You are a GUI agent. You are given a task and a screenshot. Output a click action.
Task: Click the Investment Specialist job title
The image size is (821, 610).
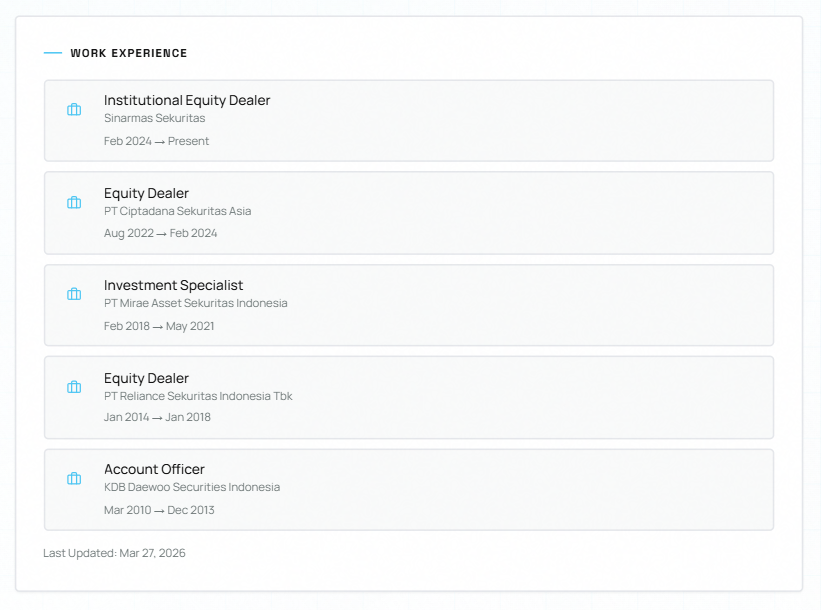click(173, 285)
